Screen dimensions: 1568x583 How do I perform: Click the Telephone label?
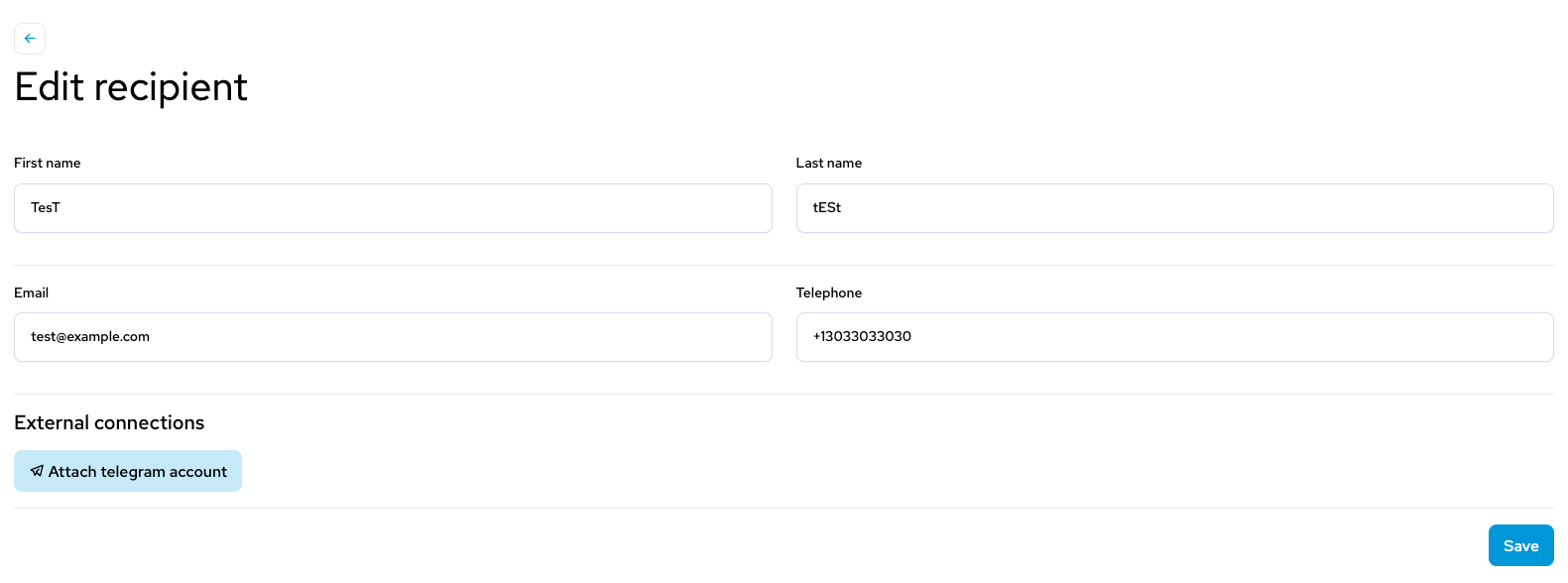(829, 292)
